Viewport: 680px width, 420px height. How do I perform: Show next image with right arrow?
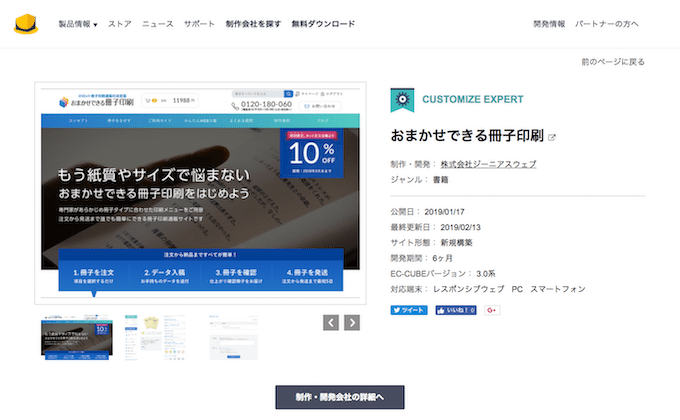[352, 322]
